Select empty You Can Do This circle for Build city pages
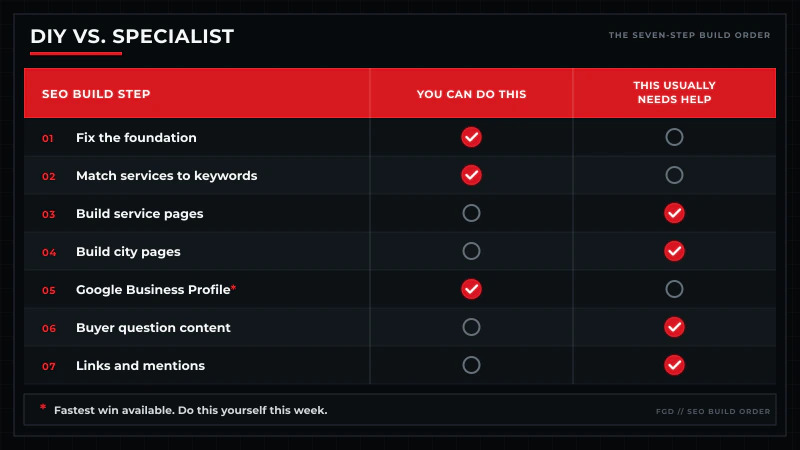The image size is (800, 450). [471, 251]
